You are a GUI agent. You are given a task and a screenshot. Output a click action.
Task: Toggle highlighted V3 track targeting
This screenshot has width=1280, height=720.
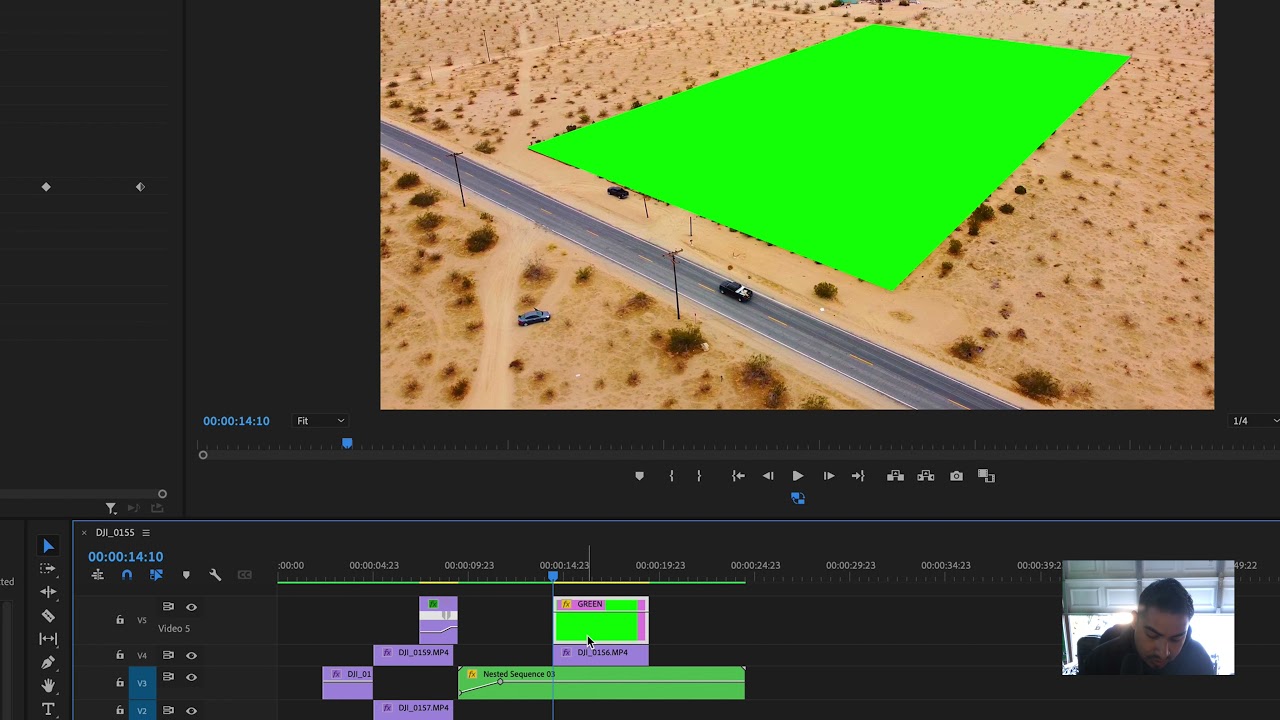click(x=142, y=683)
